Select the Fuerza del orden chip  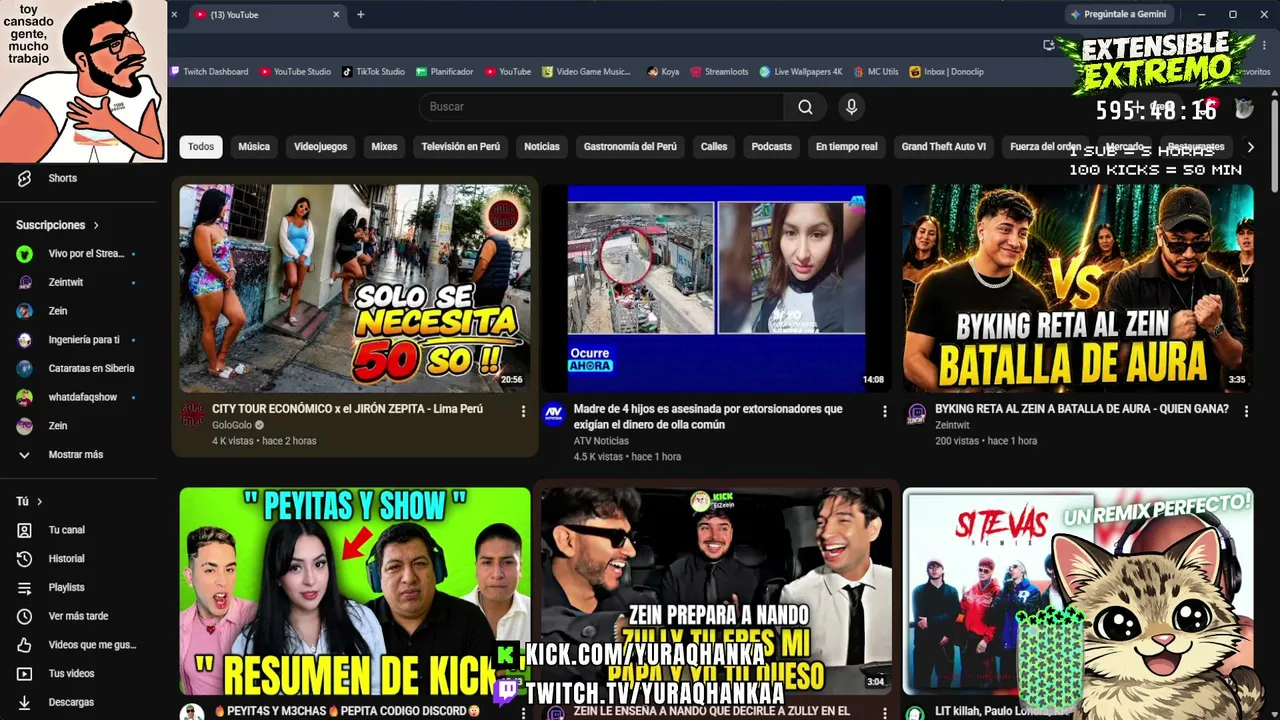click(1046, 147)
